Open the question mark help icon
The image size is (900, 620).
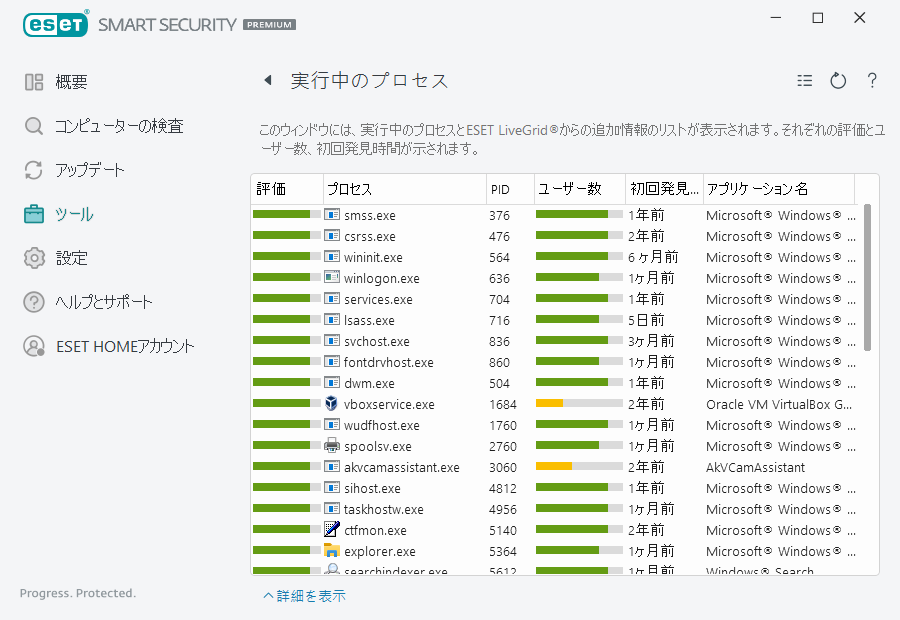(872, 81)
